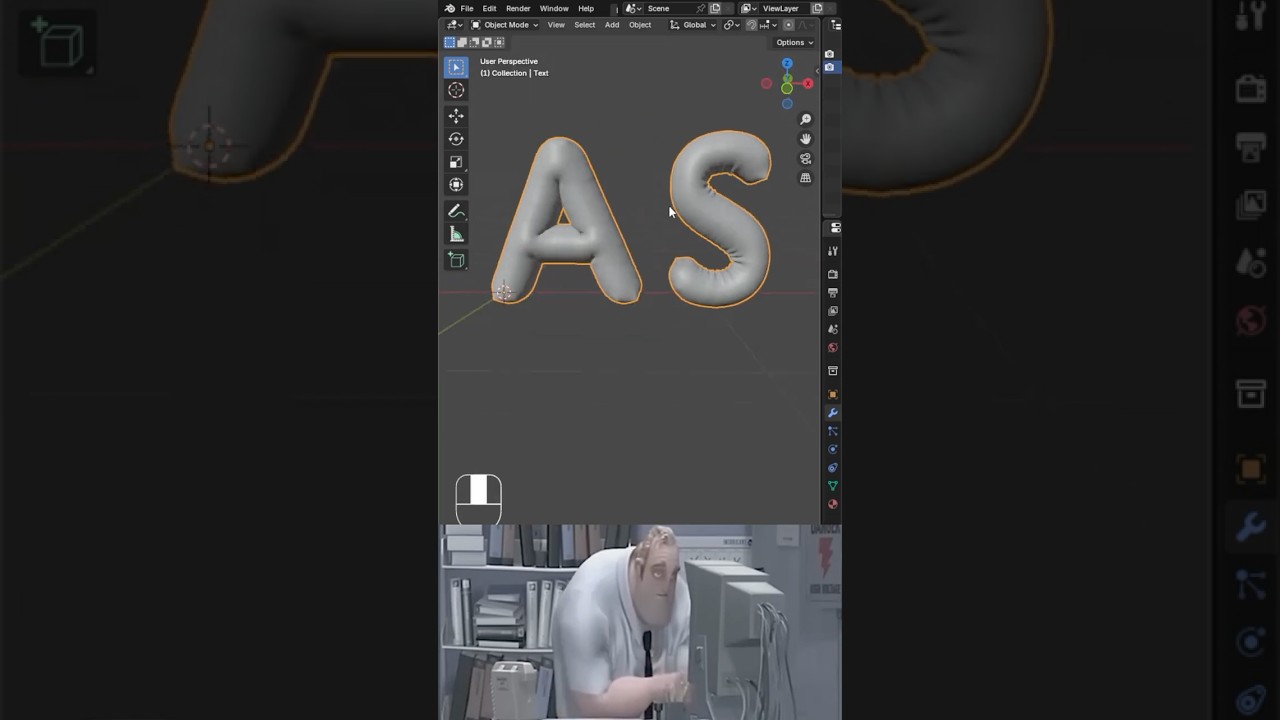1280x720 pixels.
Task: Open World properties tab
Action: pos(833,348)
